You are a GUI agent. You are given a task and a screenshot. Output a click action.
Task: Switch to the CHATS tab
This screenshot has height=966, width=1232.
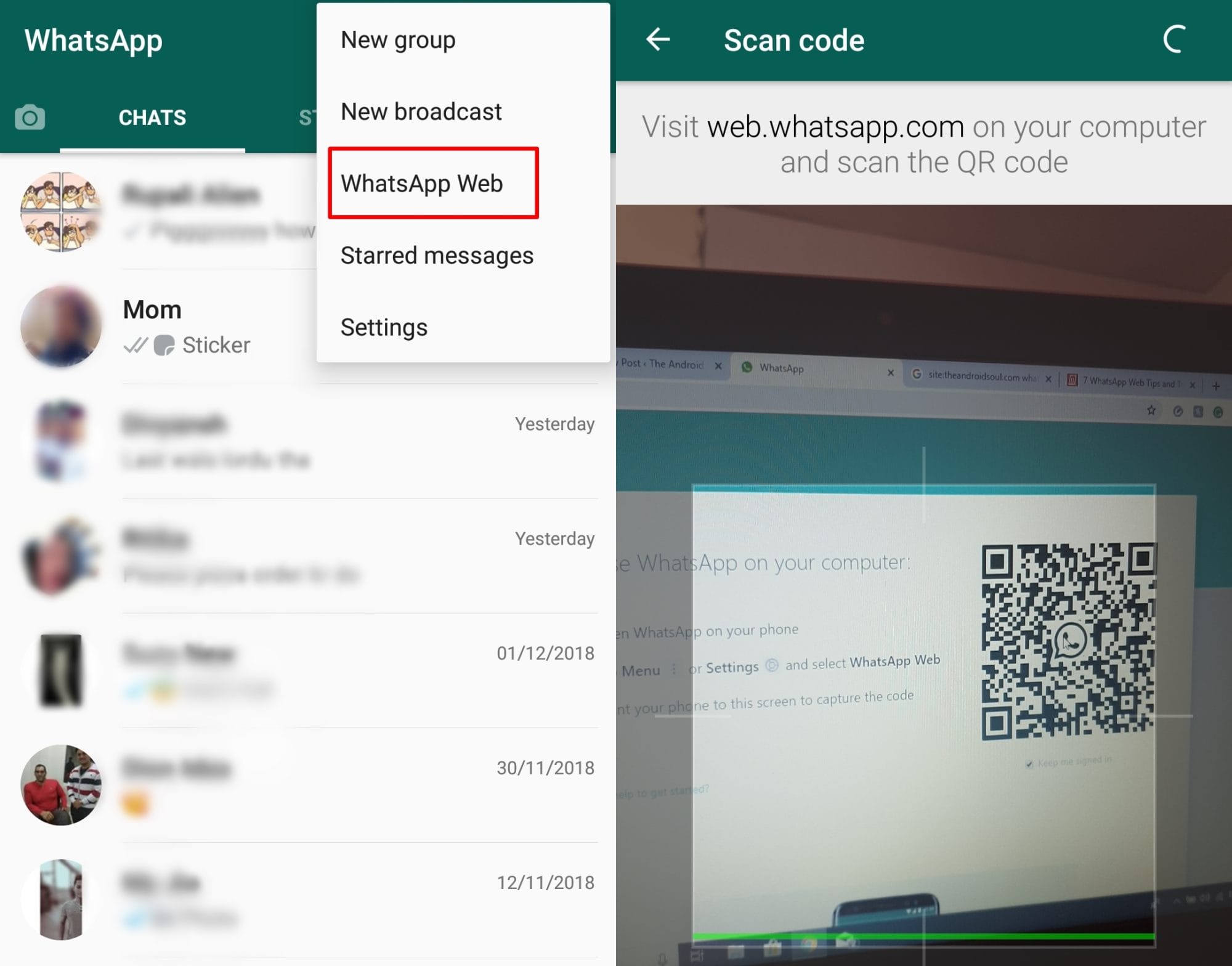click(152, 117)
